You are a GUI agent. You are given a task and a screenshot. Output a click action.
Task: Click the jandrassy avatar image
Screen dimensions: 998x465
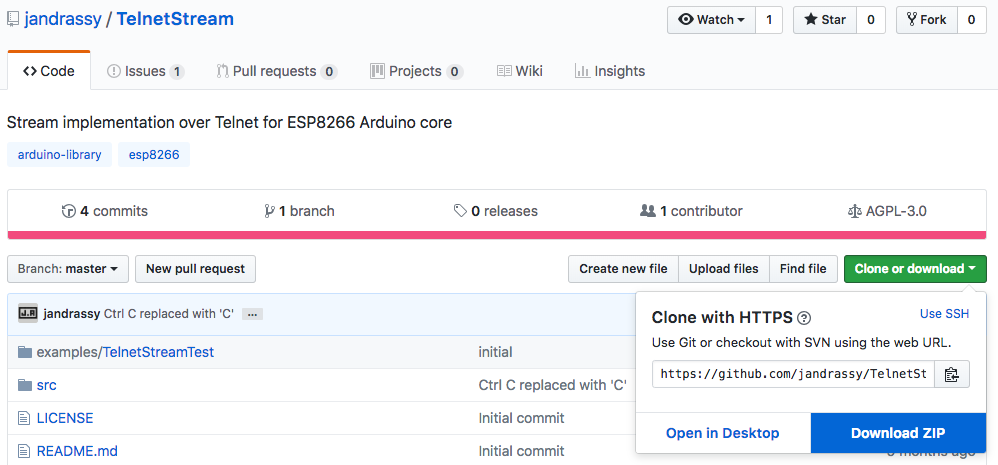click(28, 313)
